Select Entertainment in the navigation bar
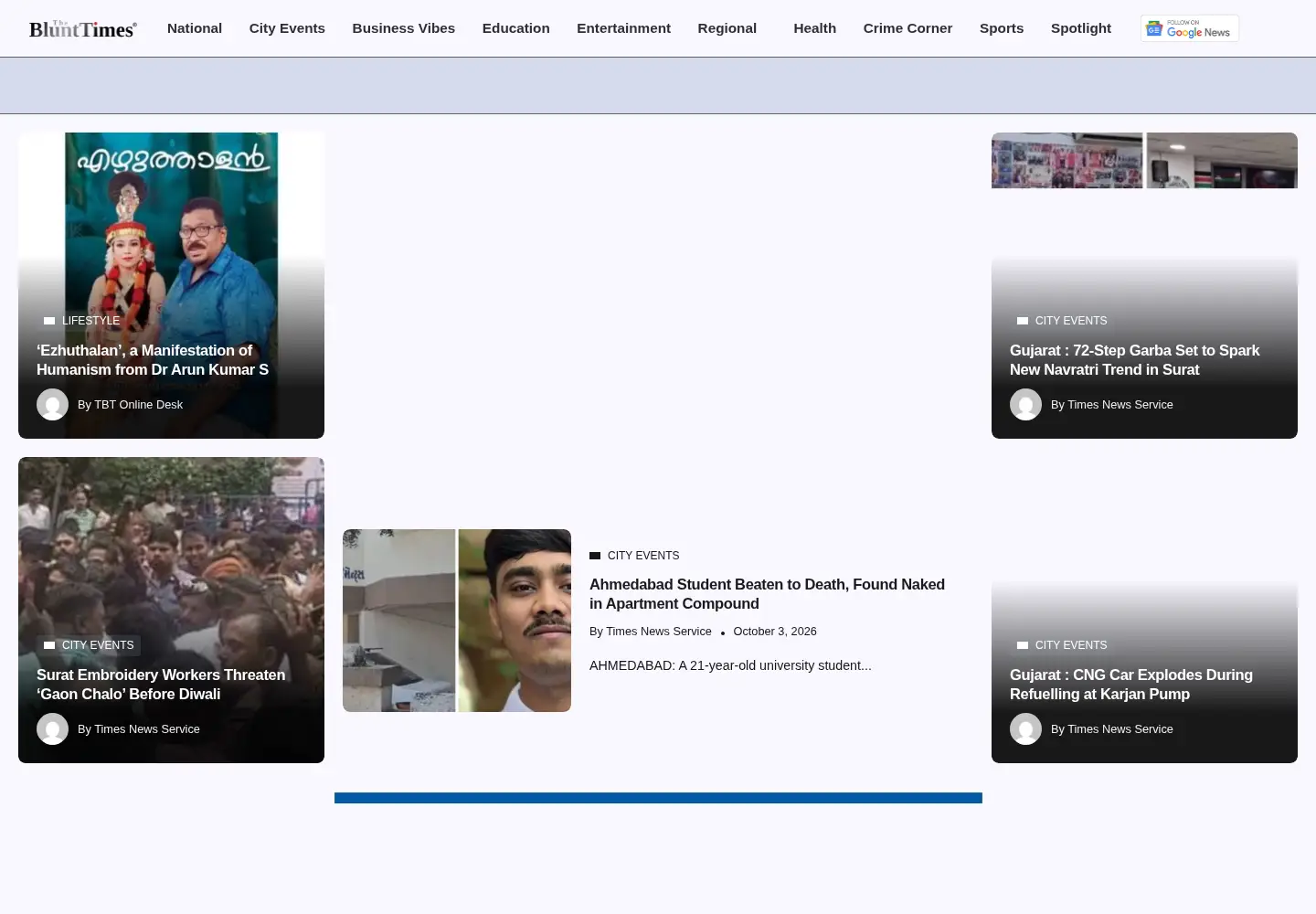1316x914 pixels. 624,28
